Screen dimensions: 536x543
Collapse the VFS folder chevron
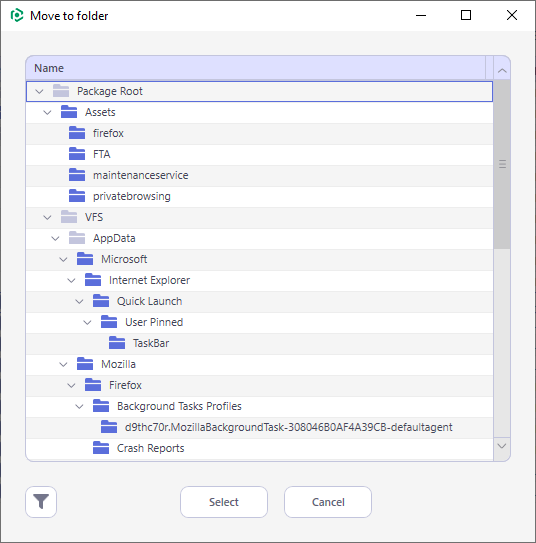coord(47,217)
